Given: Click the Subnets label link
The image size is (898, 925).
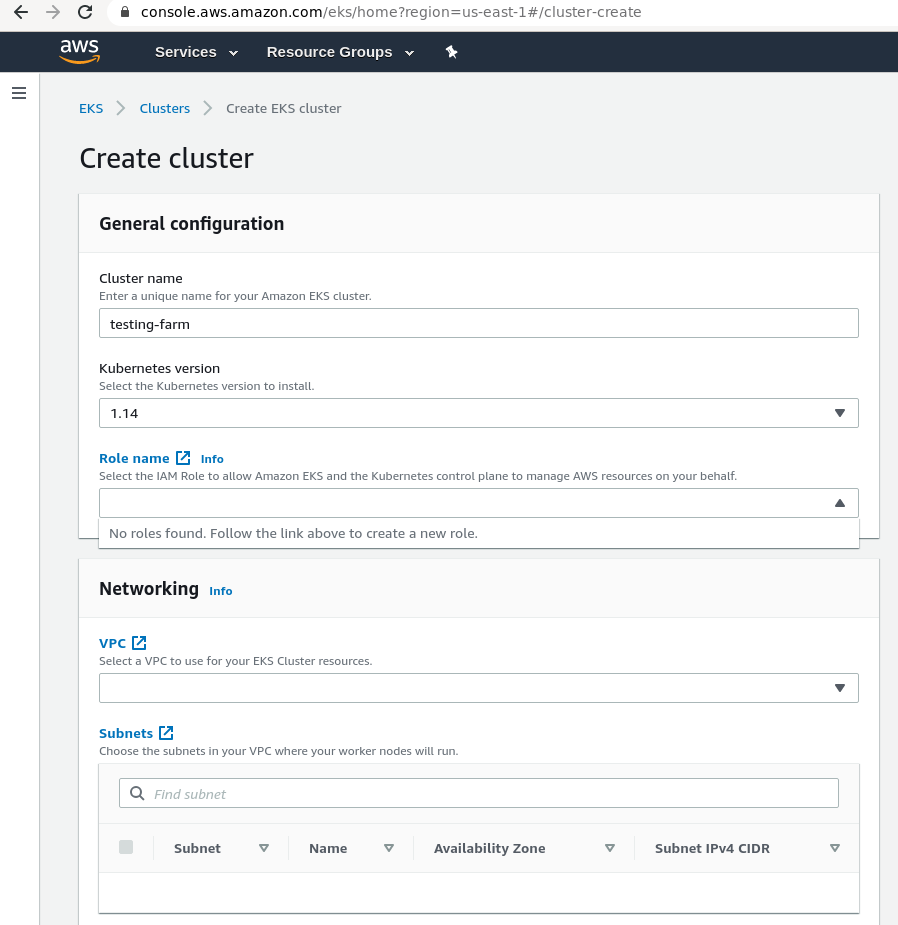Looking at the screenshot, I should tap(126, 733).
